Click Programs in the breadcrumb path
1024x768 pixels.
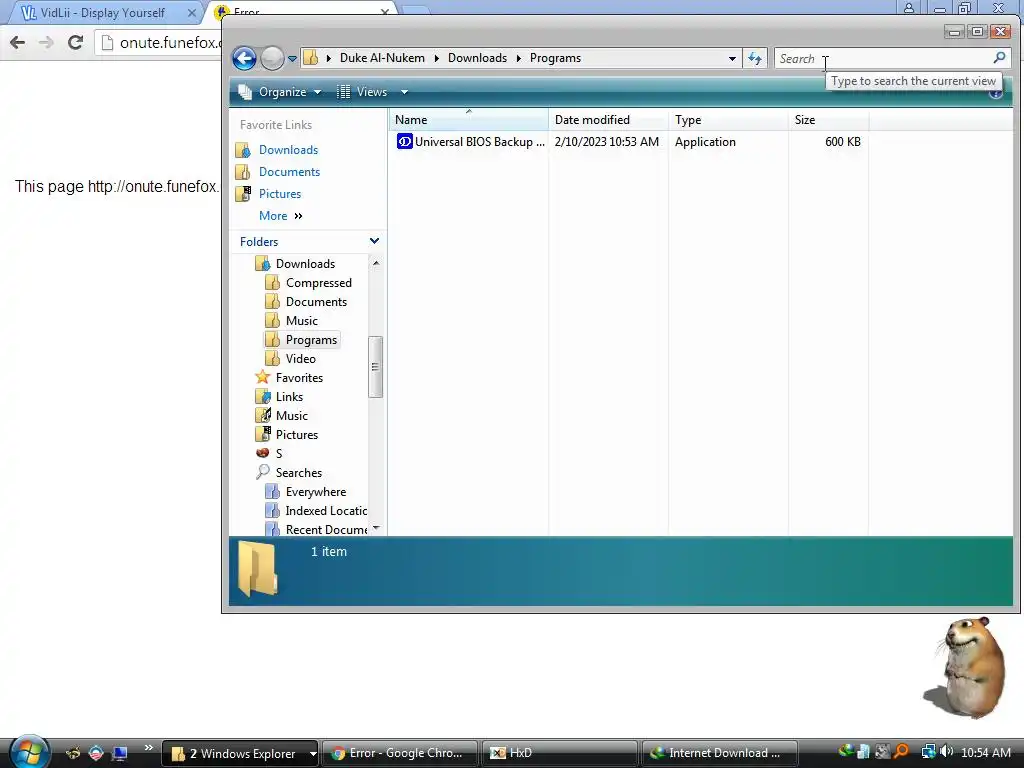coord(555,58)
